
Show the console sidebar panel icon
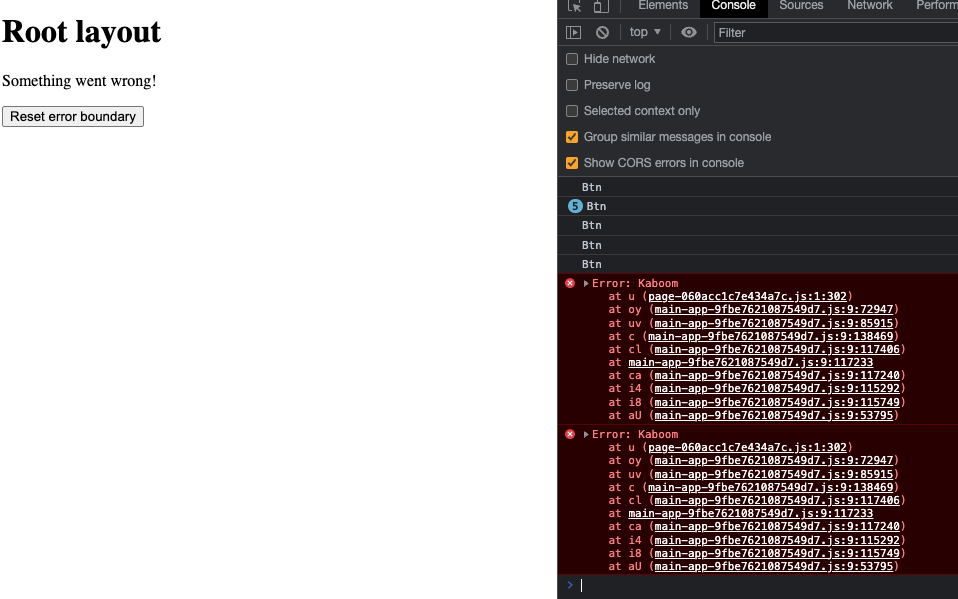573,32
